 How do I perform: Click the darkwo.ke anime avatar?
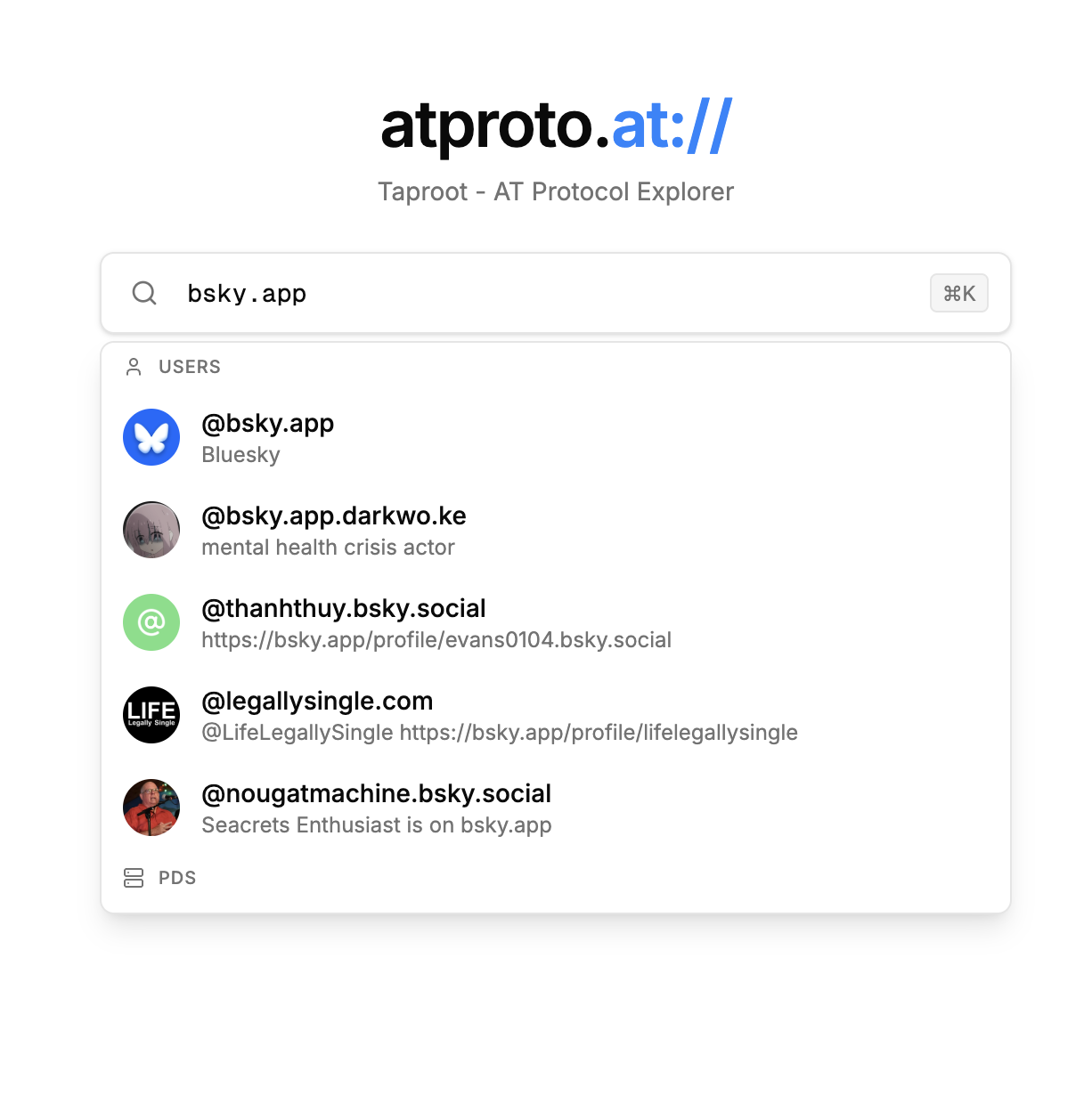(x=151, y=530)
